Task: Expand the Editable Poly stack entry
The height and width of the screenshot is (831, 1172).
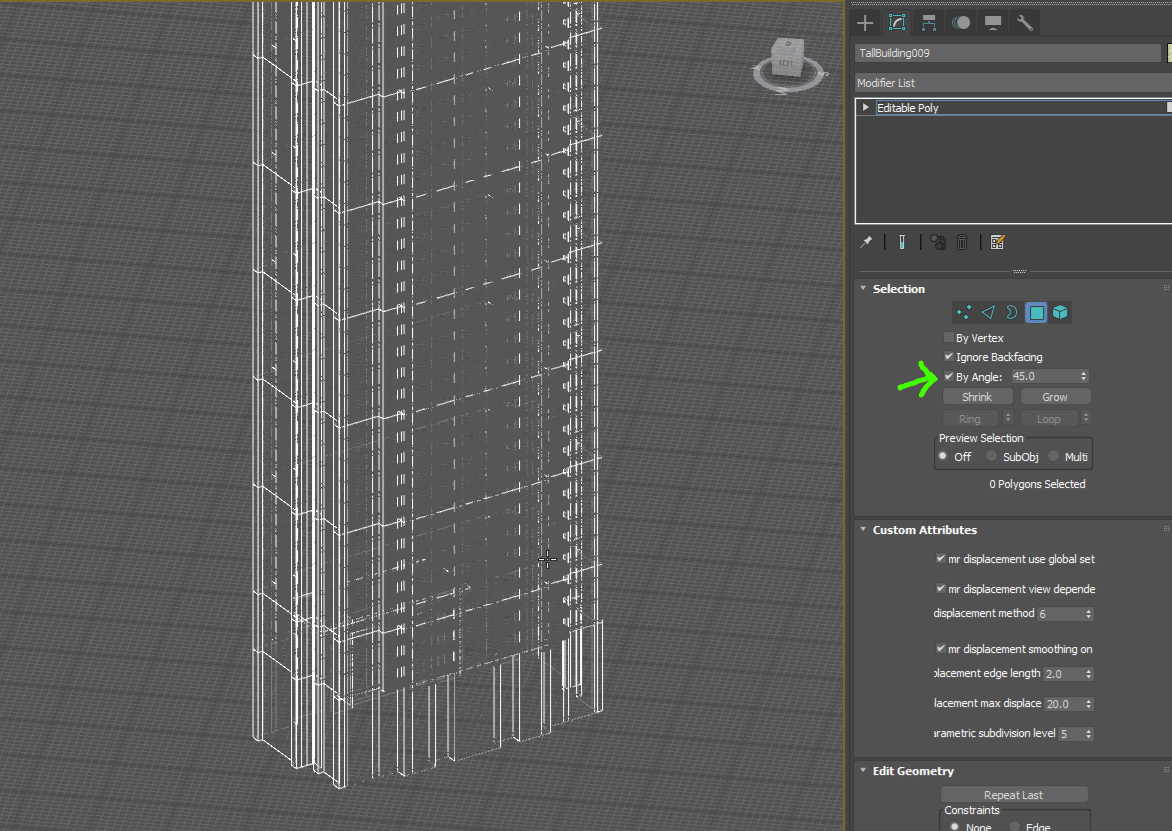Action: [x=866, y=107]
